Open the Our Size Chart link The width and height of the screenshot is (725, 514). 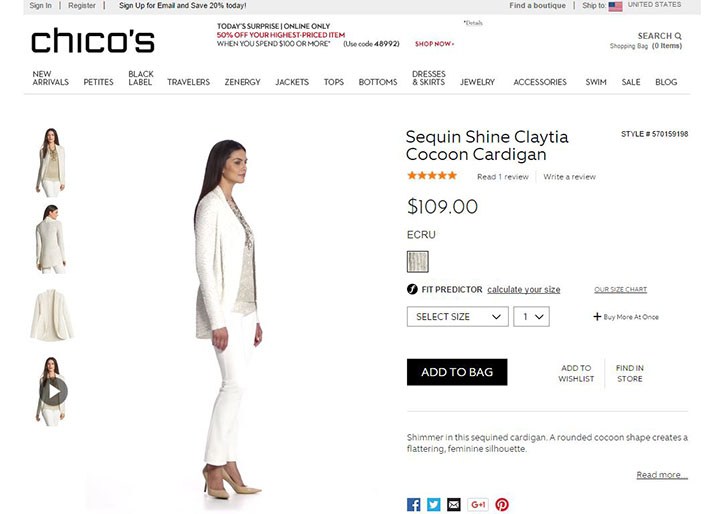[621, 289]
